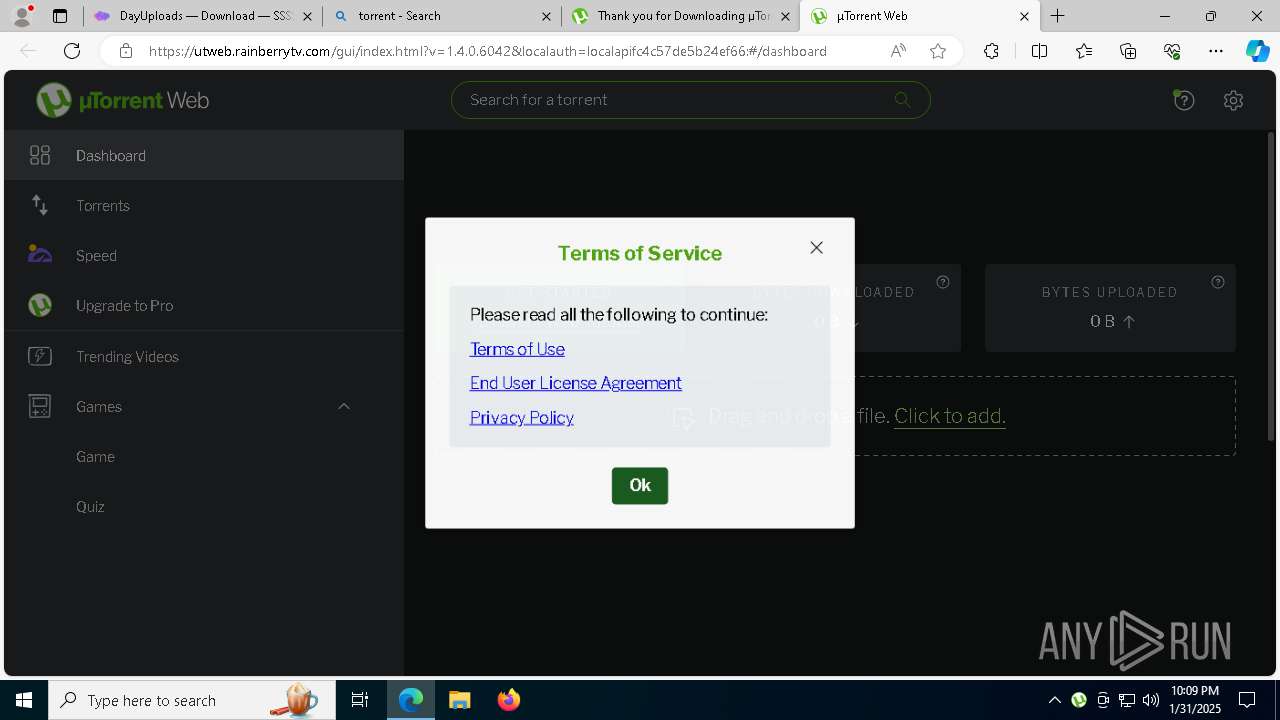Open File Explorer from taskbar
Image resolution: width=1280 pixels, height=720 pixels.
coord(459,700)
